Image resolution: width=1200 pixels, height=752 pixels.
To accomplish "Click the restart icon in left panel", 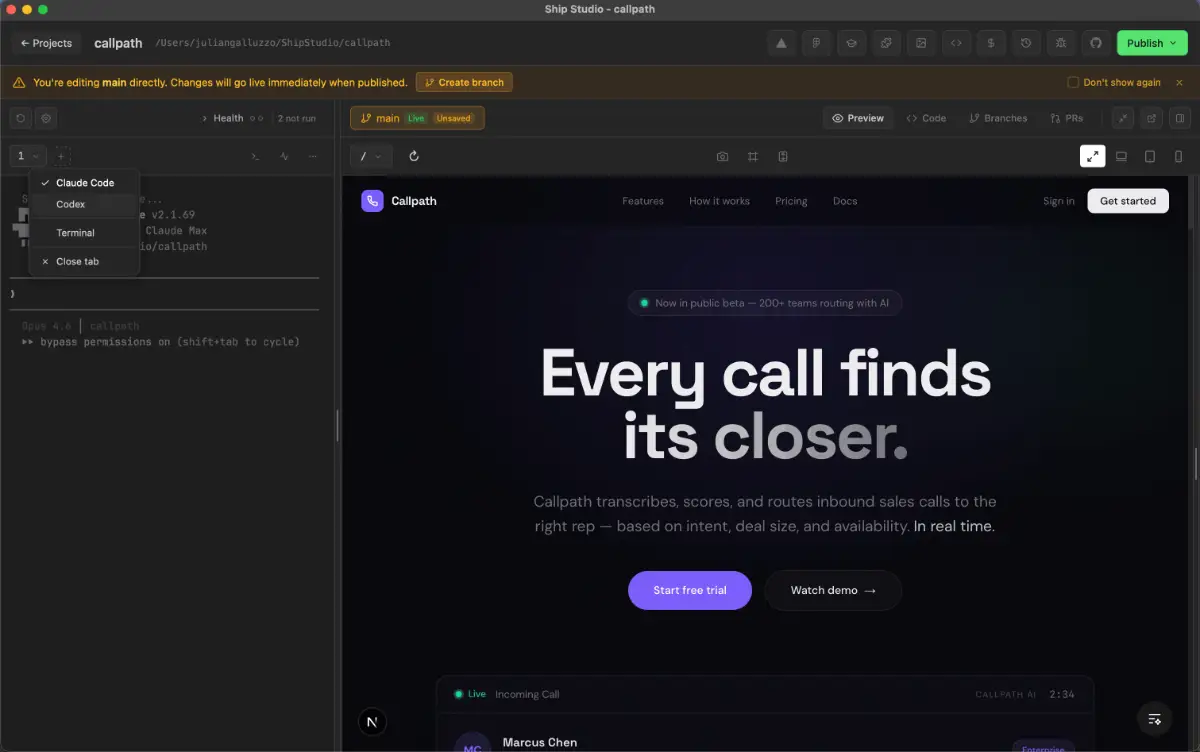I will click(20, 118).
